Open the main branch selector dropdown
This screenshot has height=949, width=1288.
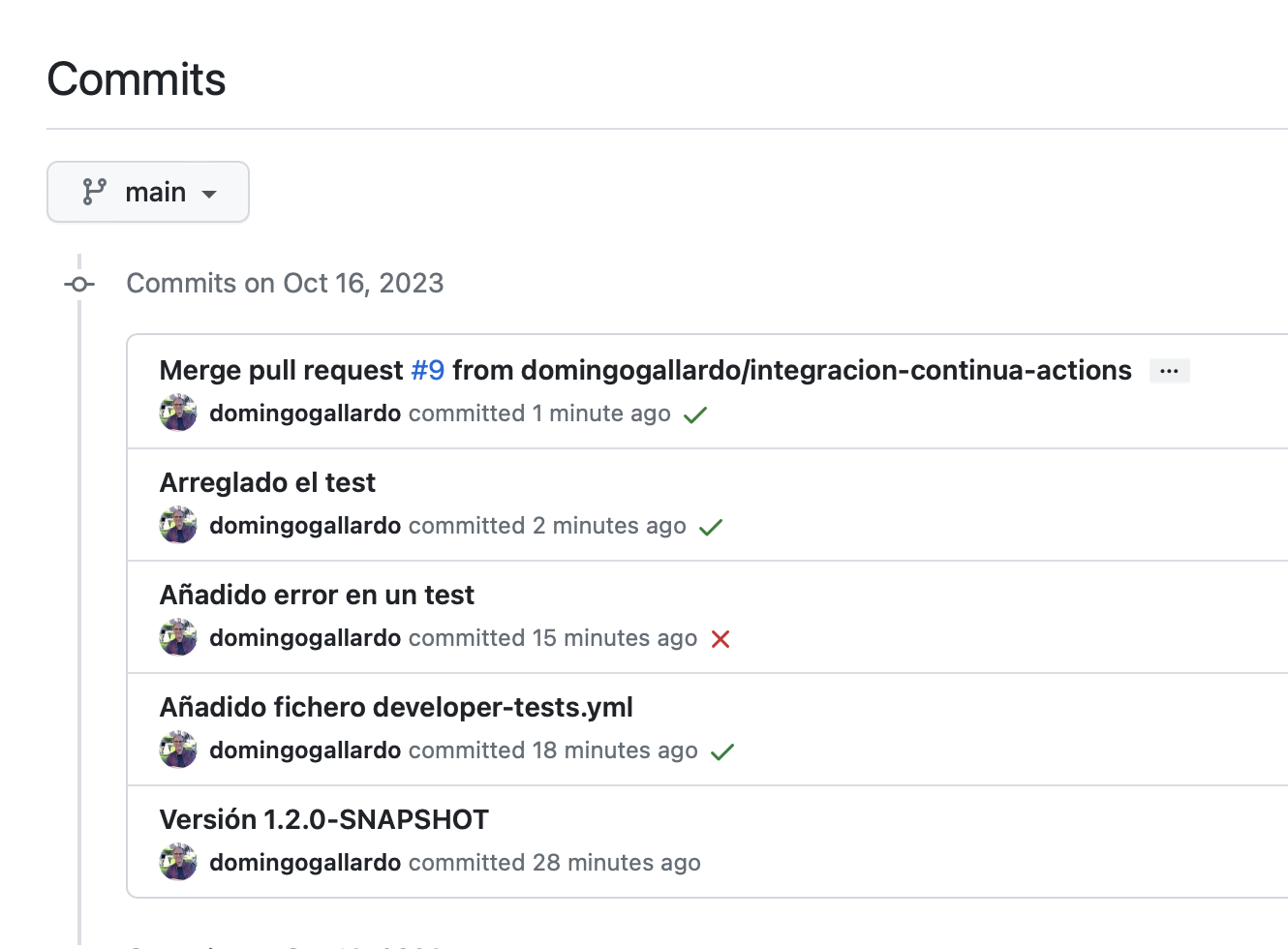pyautogui.click(x=148, y=192)
